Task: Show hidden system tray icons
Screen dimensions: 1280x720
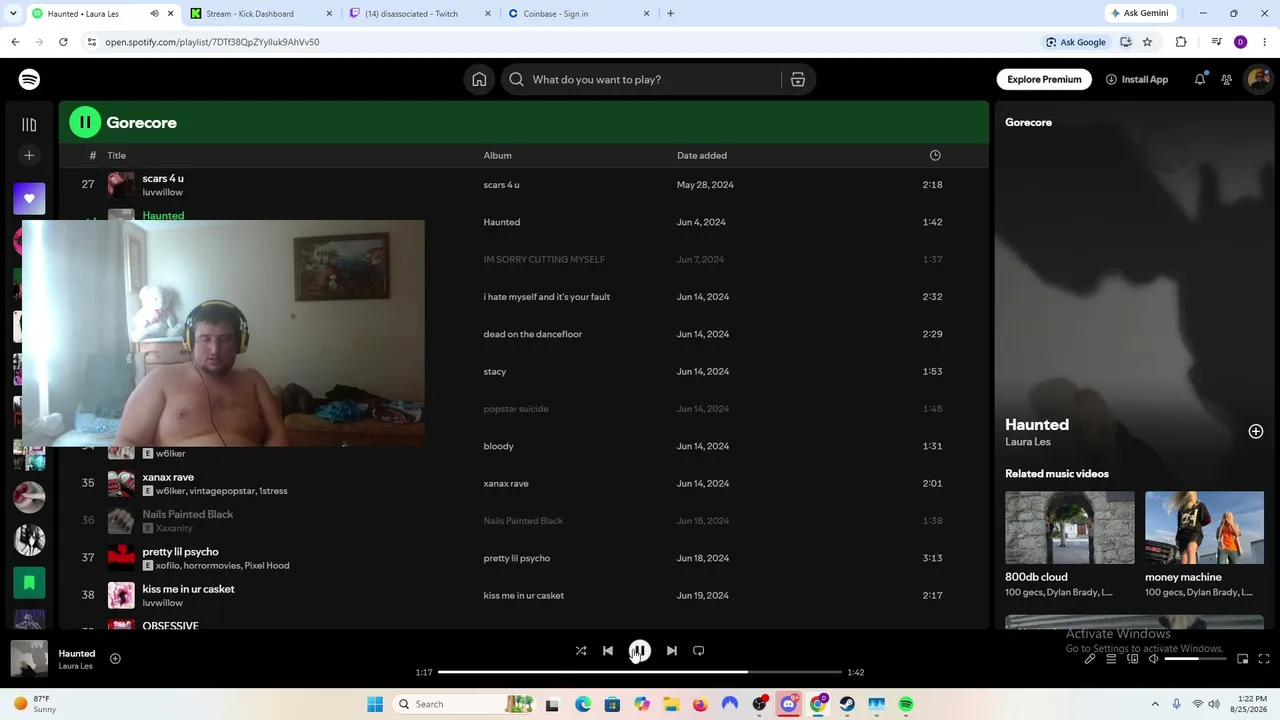Action: click(x=1155, y=704)
